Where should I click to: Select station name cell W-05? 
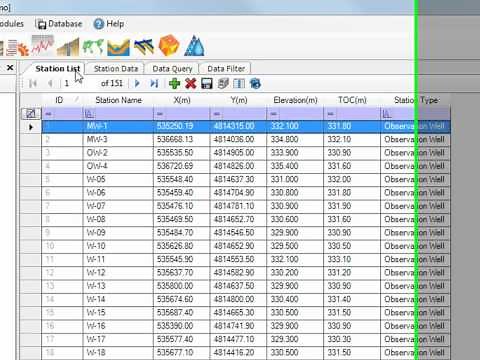point(118,179)
